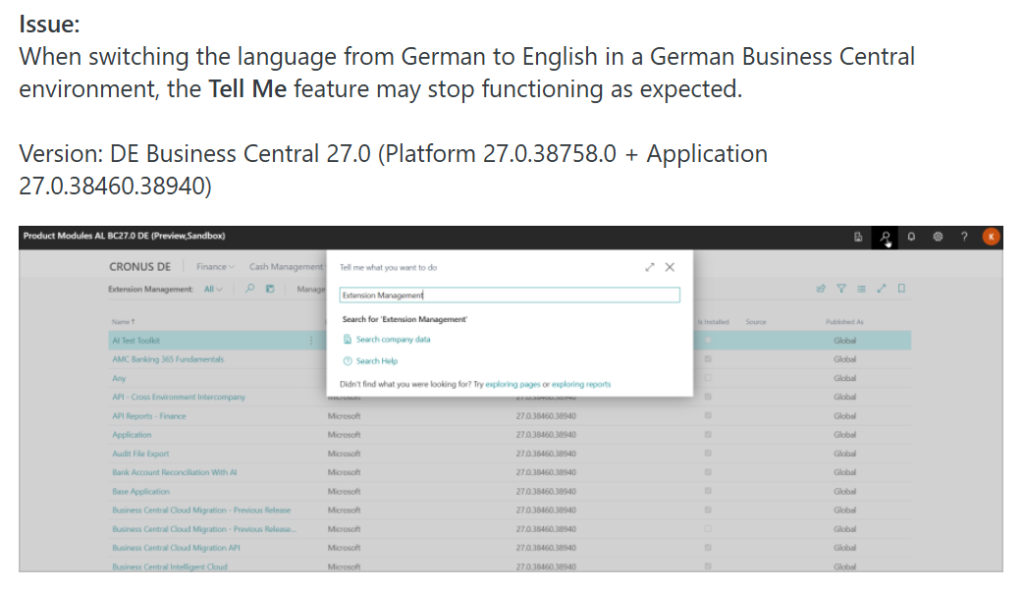Open row options for AI Test Toolkit
The width and height of the screenshot is (1024, 590).
311,340
